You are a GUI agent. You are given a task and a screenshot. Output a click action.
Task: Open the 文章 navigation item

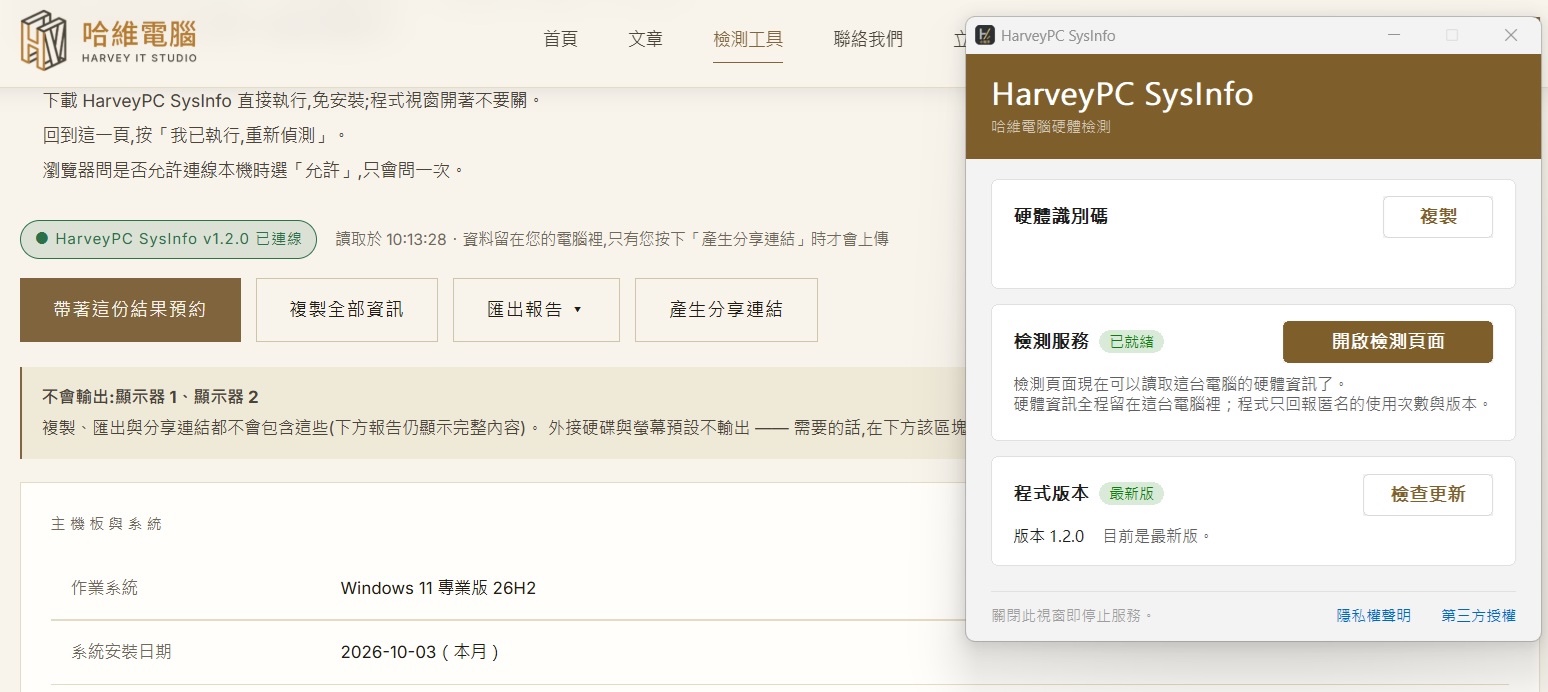(646, 39)
